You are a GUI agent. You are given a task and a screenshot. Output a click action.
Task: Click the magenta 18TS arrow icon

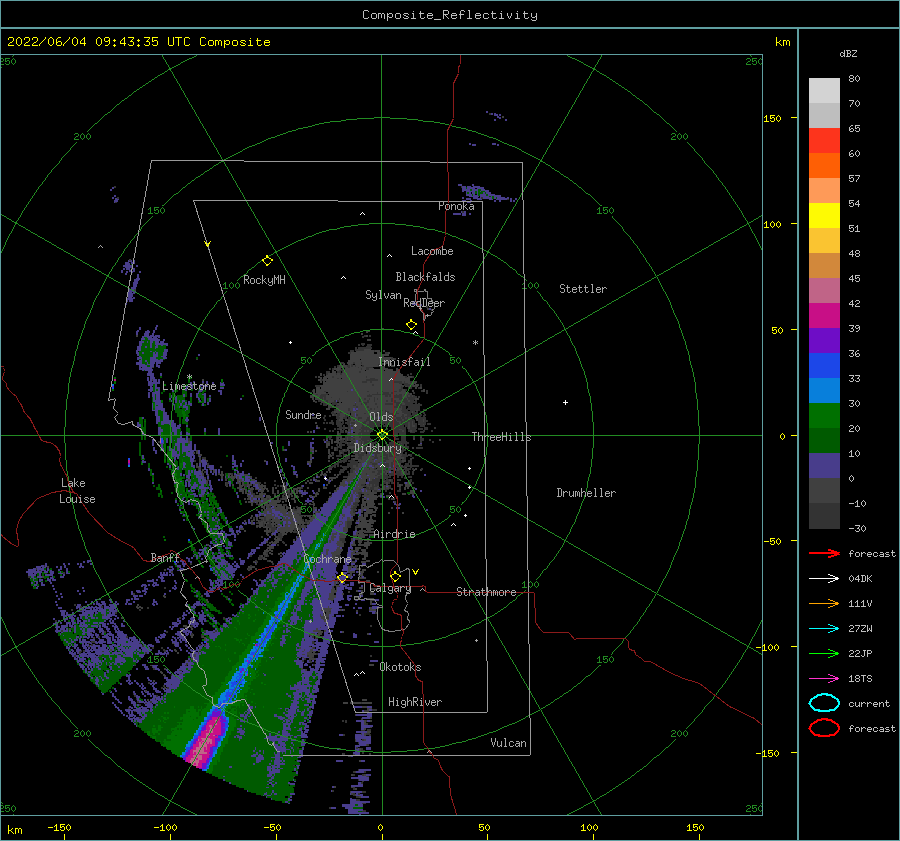click(824, 678)
